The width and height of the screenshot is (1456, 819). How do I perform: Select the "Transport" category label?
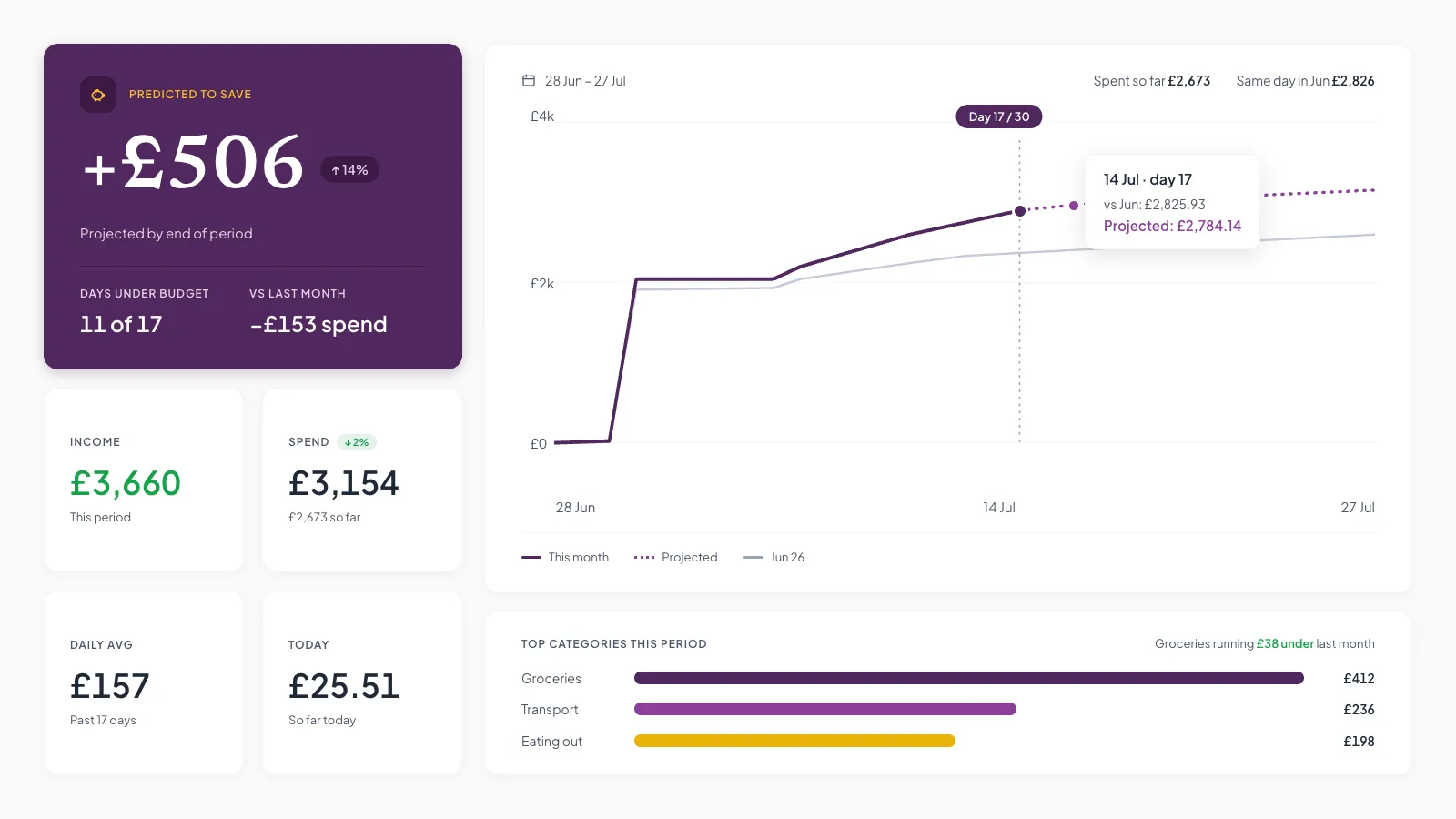point(550,710)
